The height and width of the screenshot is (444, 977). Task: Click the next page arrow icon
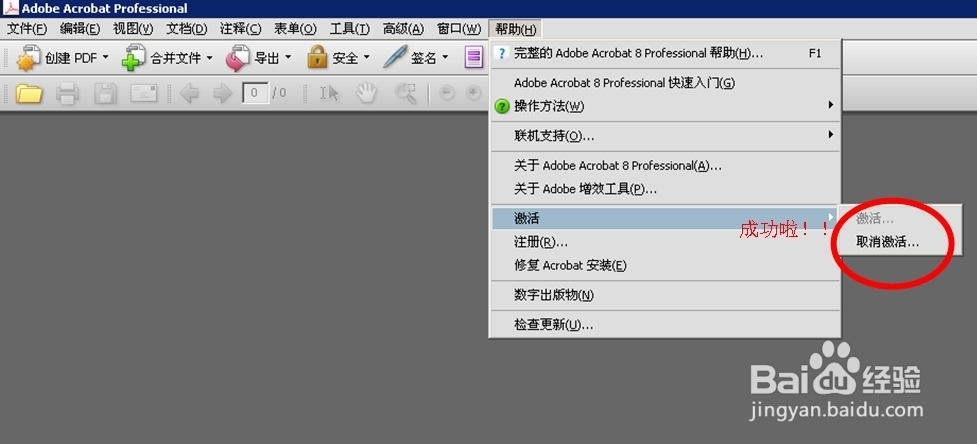point(222,93)
